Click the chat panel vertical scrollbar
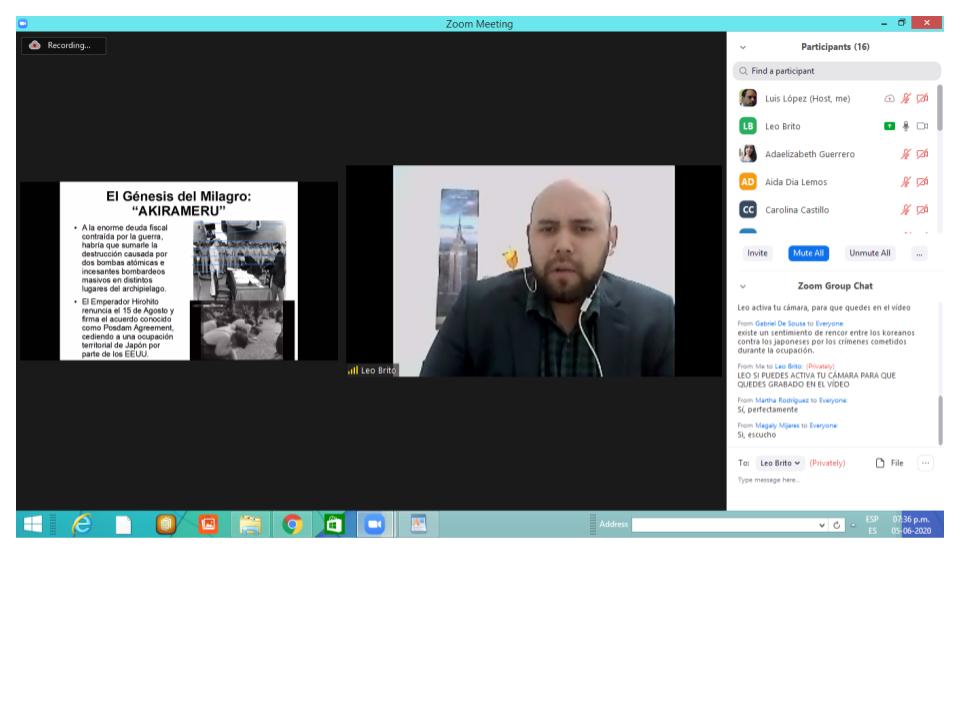Screen dimensions: 960x720 pos(939,420)
